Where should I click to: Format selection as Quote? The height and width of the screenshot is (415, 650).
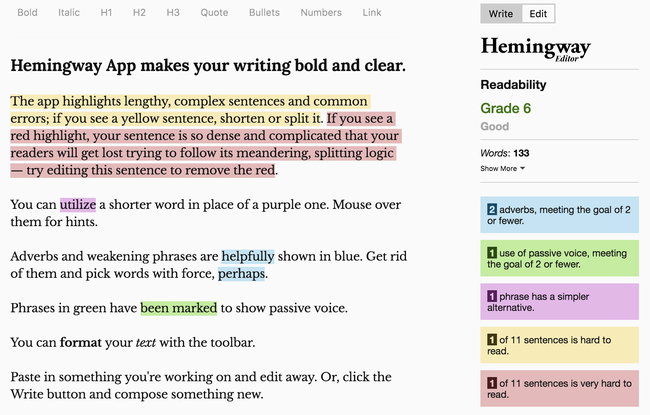(214, 13)
